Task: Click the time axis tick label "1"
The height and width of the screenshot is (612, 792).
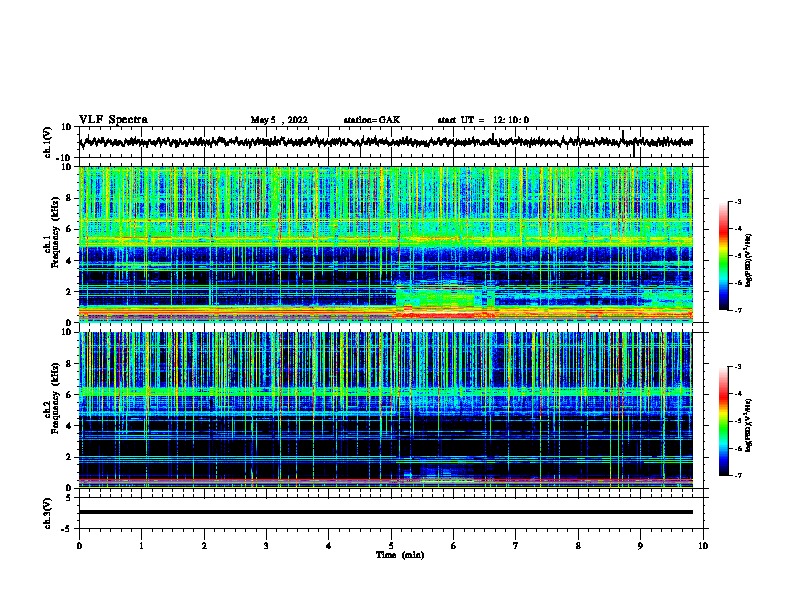Action: [x=141, y=546]
